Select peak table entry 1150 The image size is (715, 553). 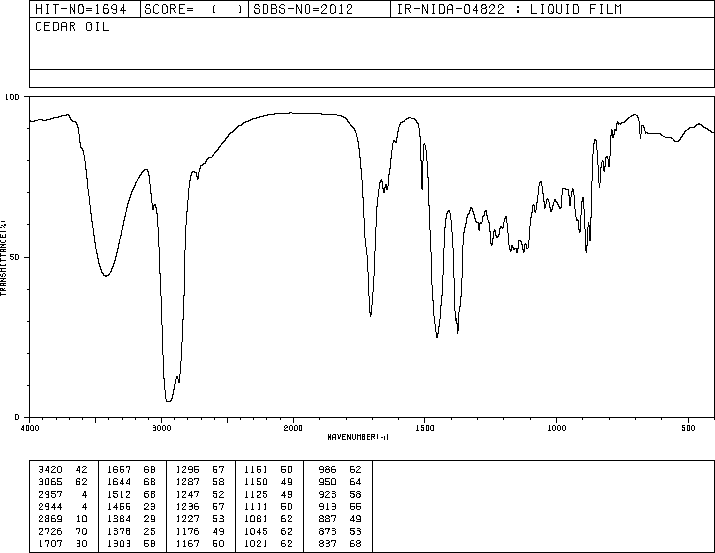269,482
